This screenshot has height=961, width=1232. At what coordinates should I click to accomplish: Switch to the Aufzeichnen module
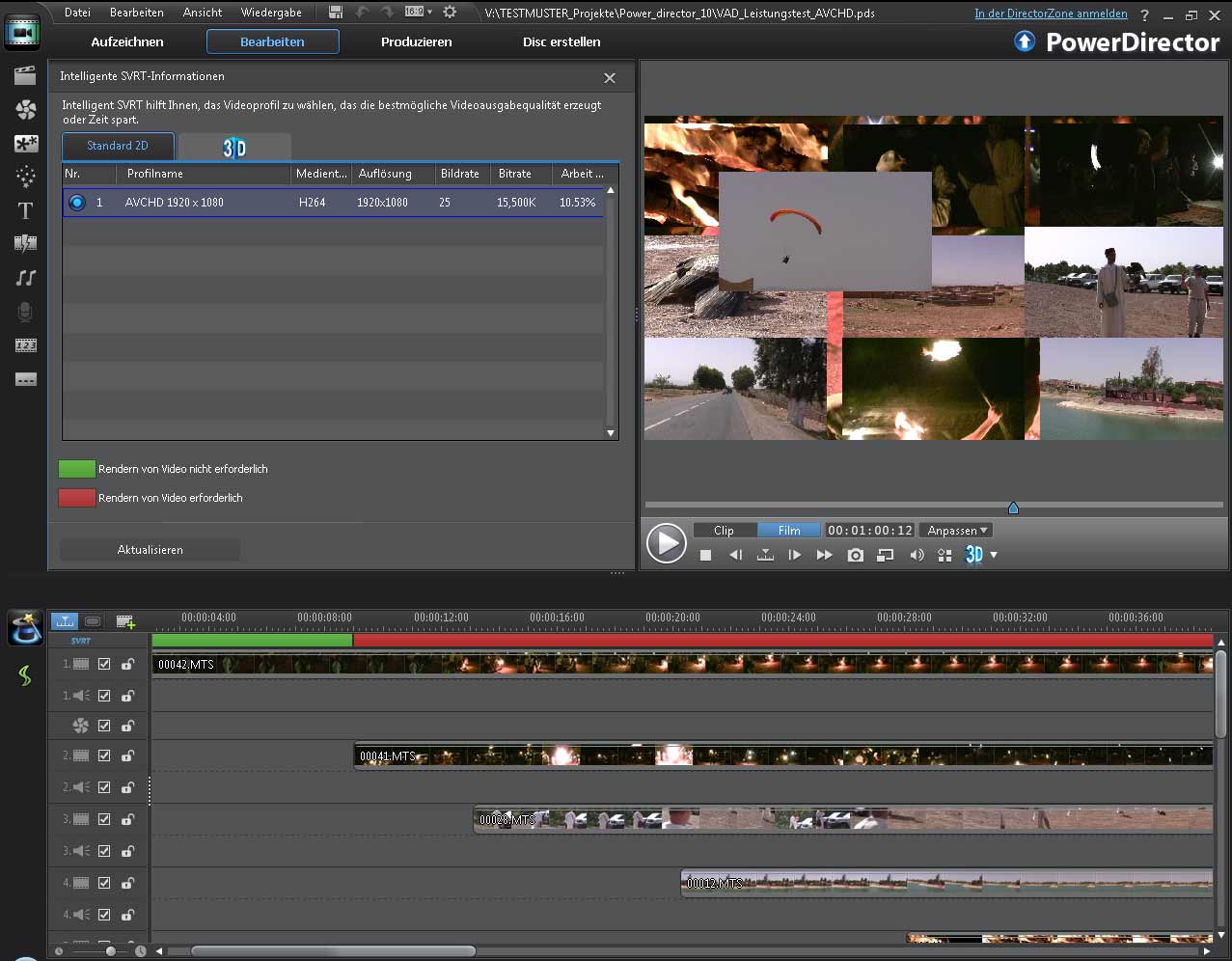point(127,42)
